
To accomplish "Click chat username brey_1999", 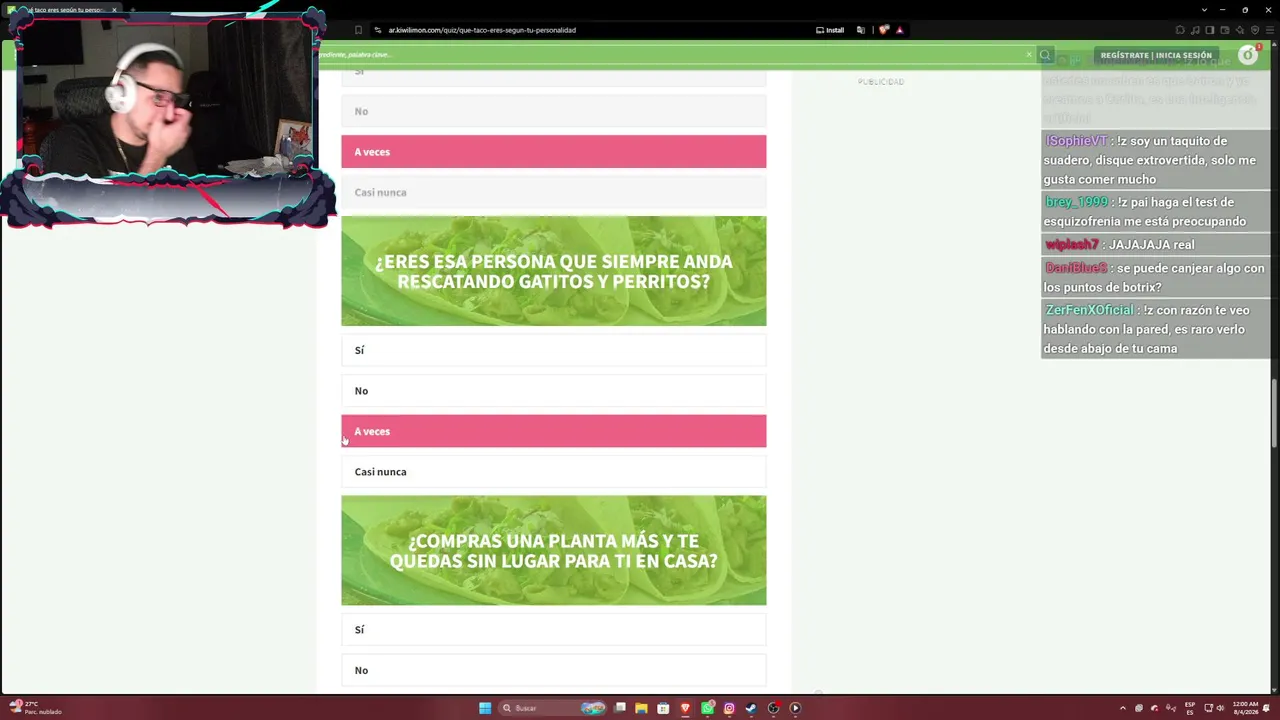I will tap(1077, 202).
